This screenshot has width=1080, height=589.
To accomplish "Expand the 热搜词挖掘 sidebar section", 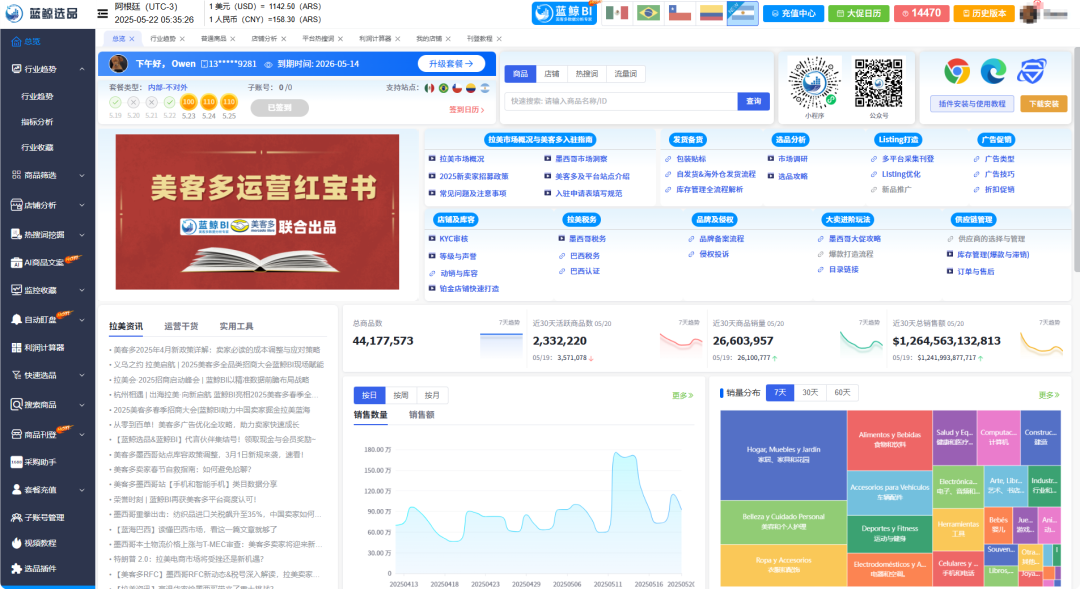I will coord(82,235).
